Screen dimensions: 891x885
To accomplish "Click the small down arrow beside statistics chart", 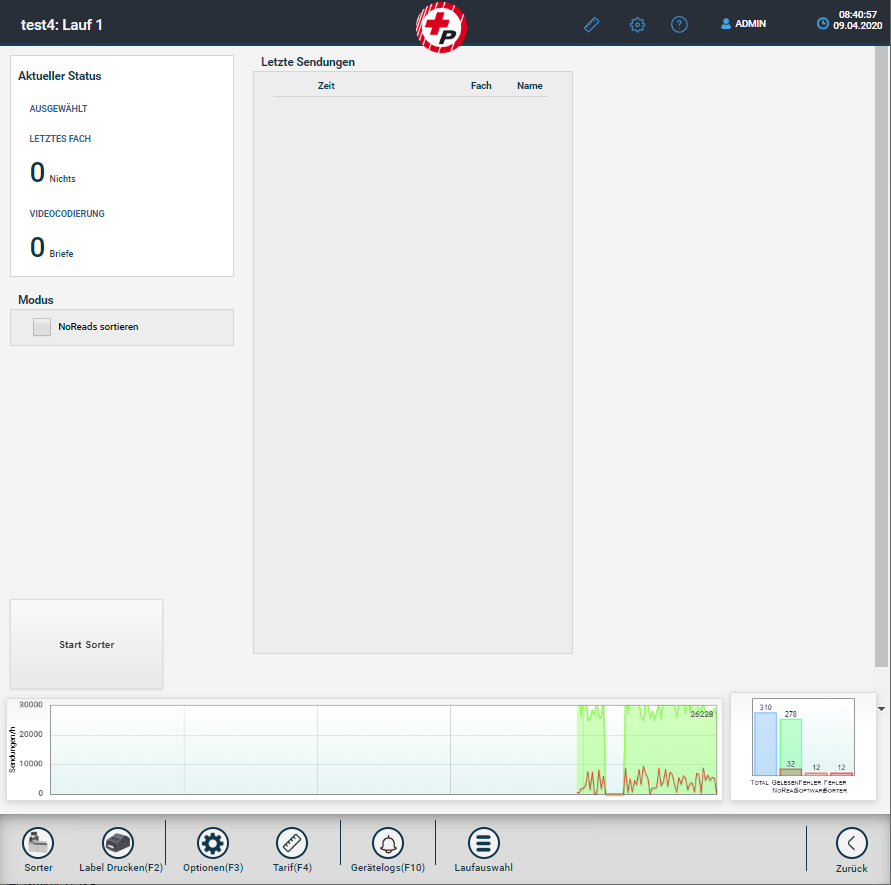I will (x=880, y=708).
